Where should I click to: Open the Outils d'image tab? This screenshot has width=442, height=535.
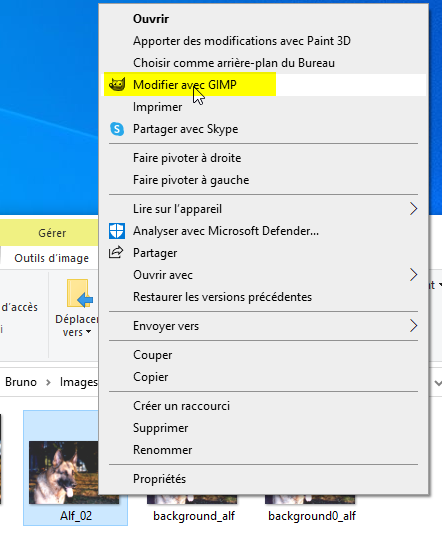[x=52, y=258]
